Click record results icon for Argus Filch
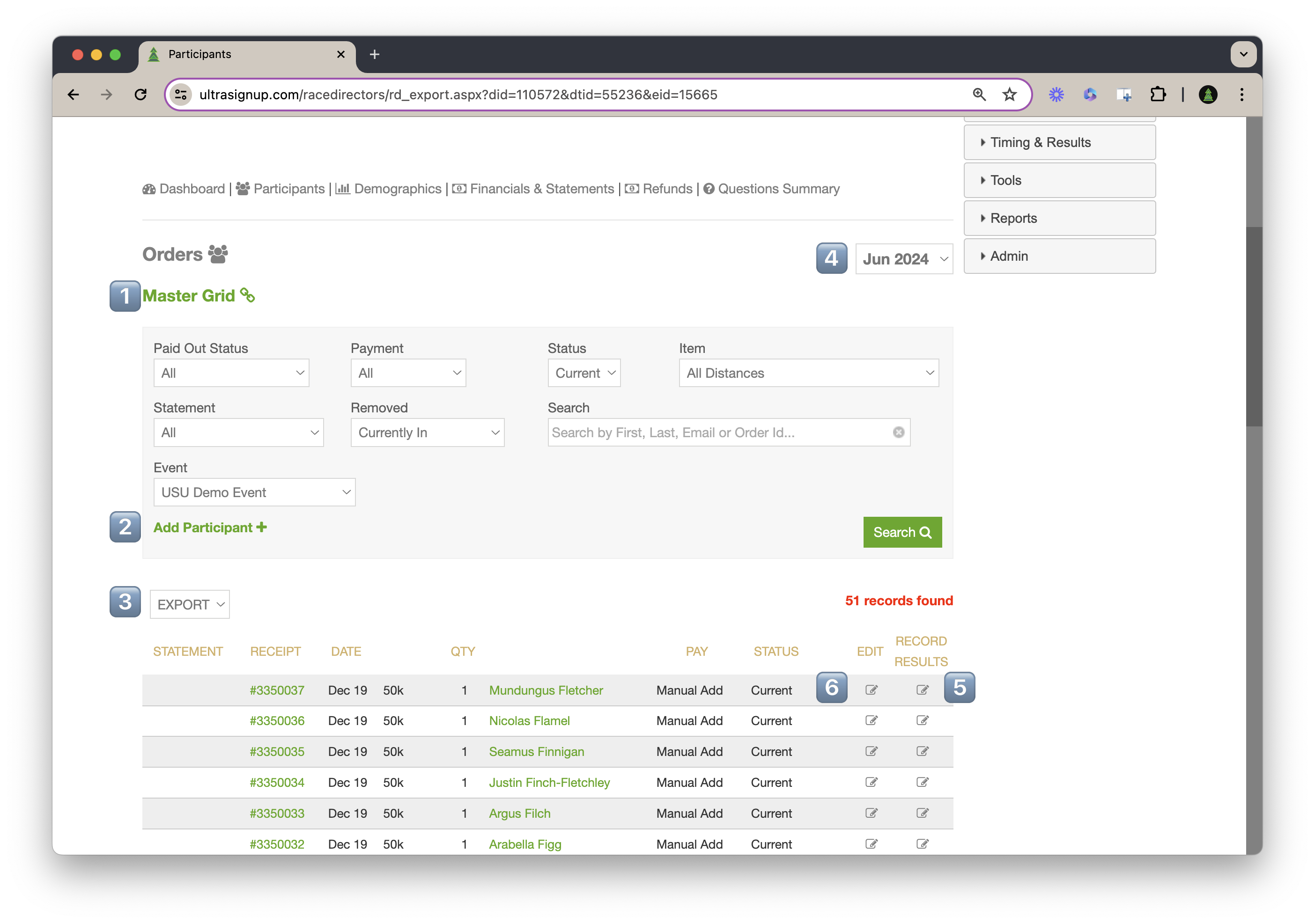The height and width of the screenshot is (924, 1315). coord(922,813)
